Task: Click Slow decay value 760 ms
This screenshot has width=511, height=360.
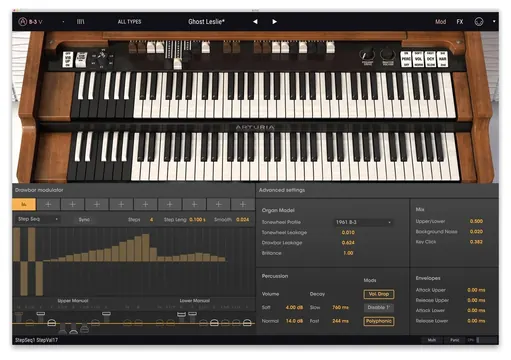Action: [x=340, y=307]
